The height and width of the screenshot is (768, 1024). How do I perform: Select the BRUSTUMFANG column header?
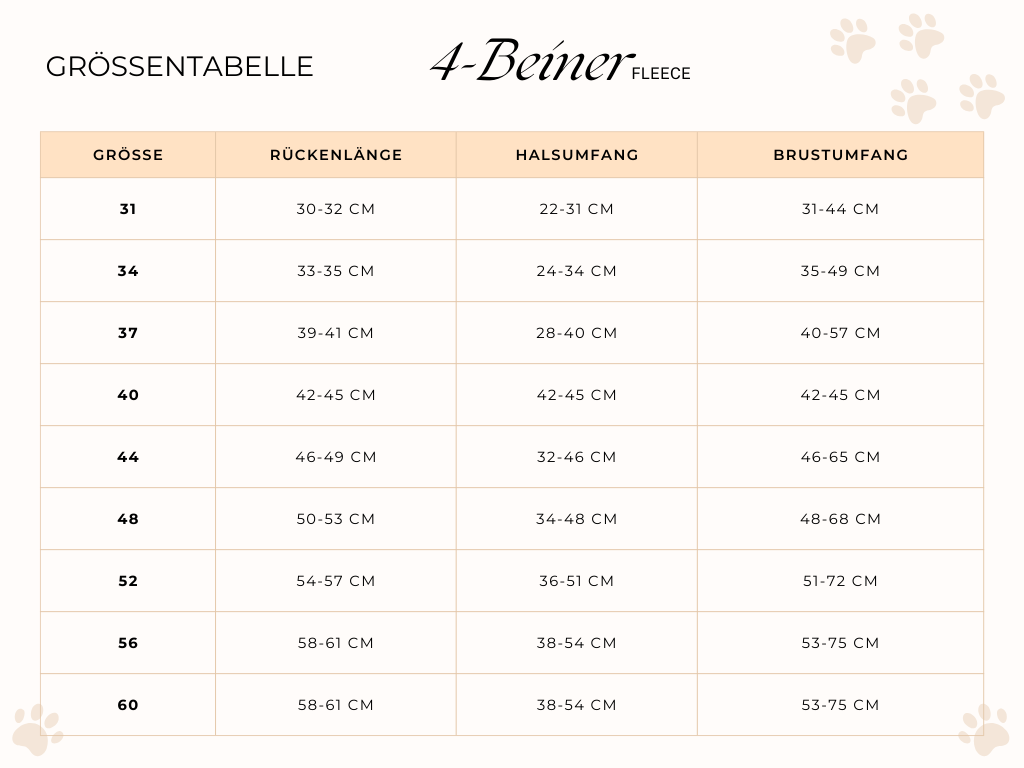[x=840, y=155]
